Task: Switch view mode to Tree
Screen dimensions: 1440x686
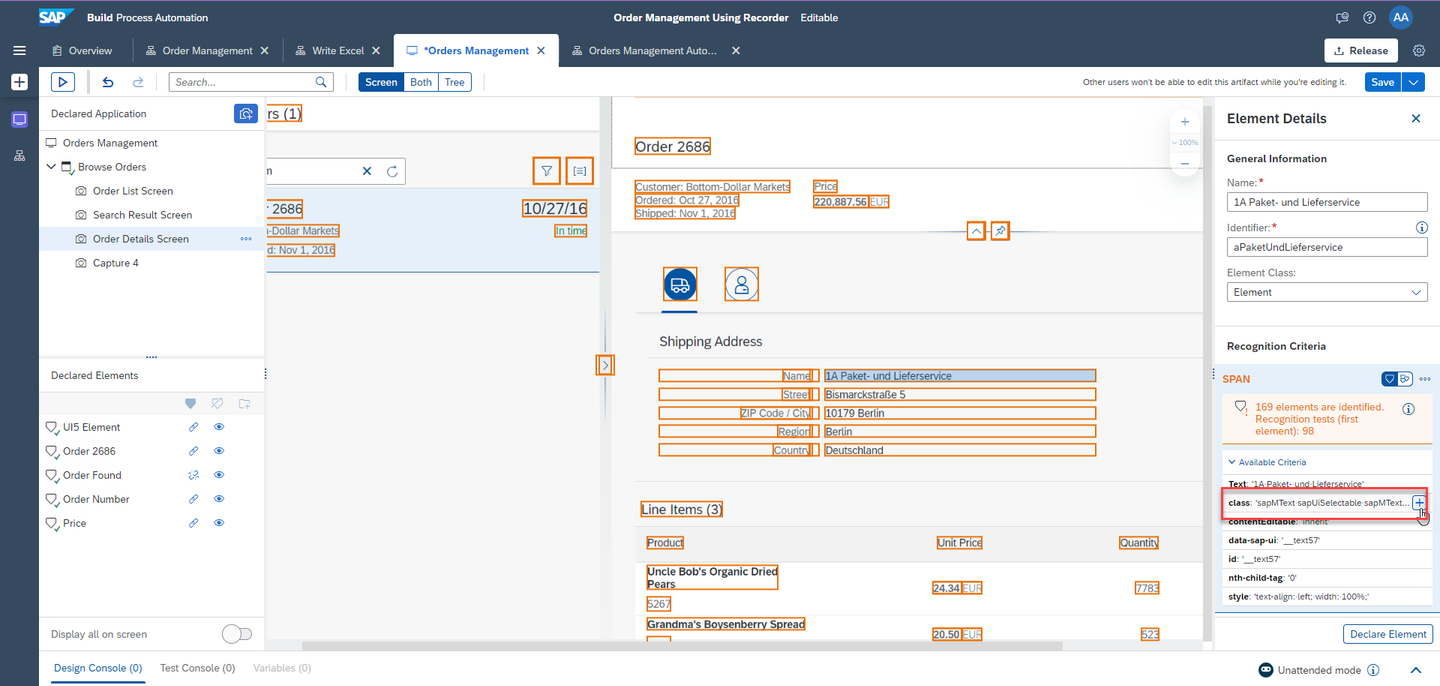Action: tap(455, 82)
